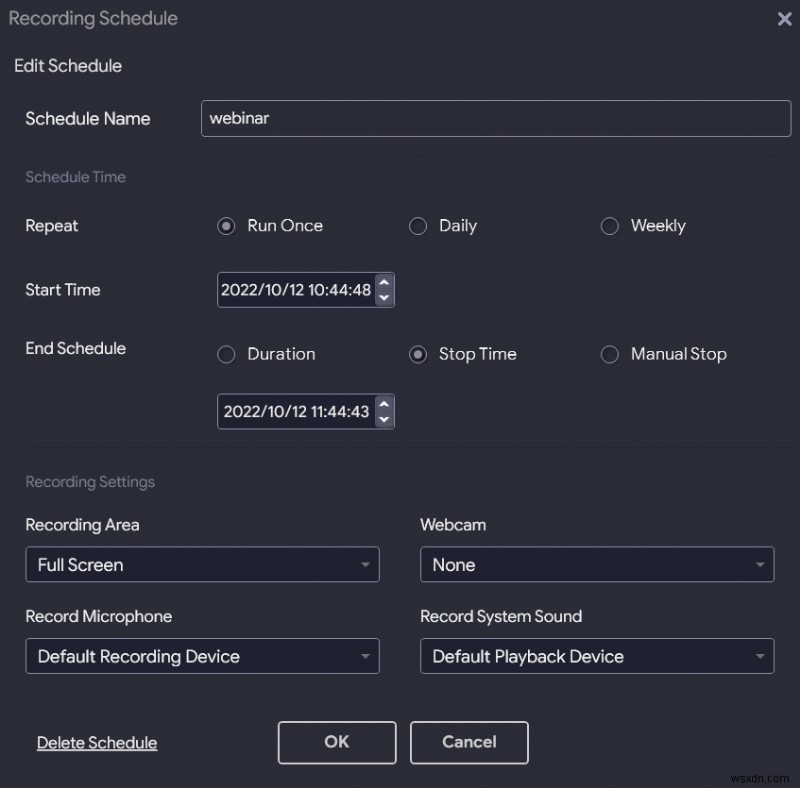Click the Start Time down stepper arrow
Viewport: 800px width, 788px height.
[385, 296]
